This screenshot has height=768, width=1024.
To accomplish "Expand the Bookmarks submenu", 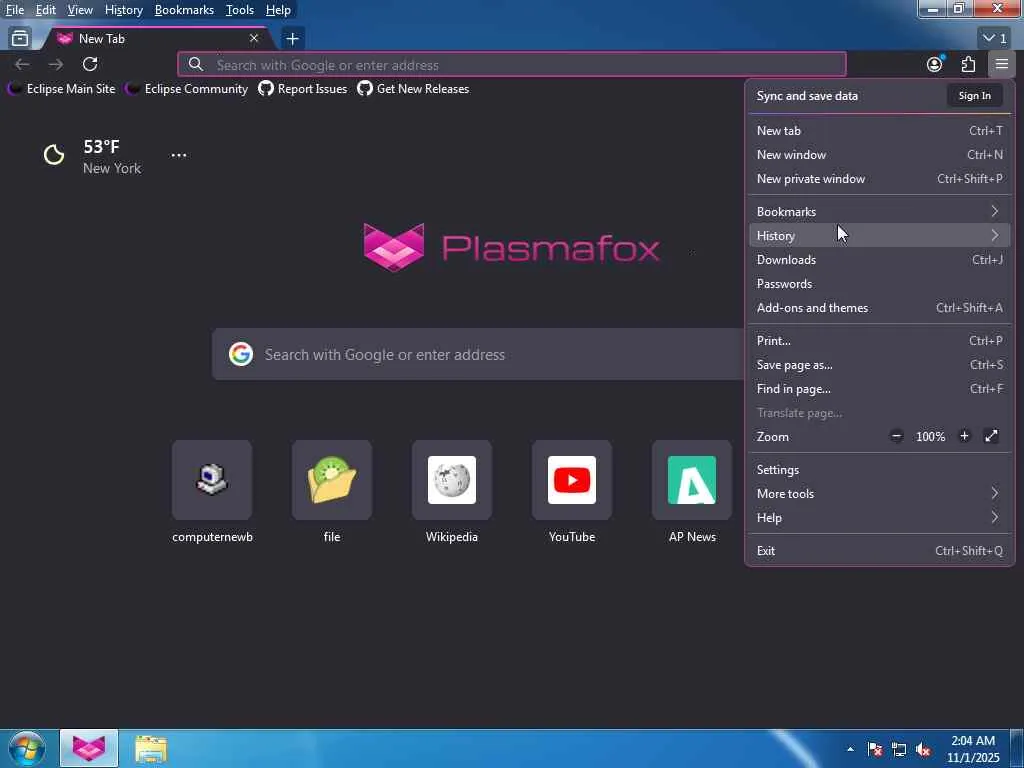I will point(880,212).
